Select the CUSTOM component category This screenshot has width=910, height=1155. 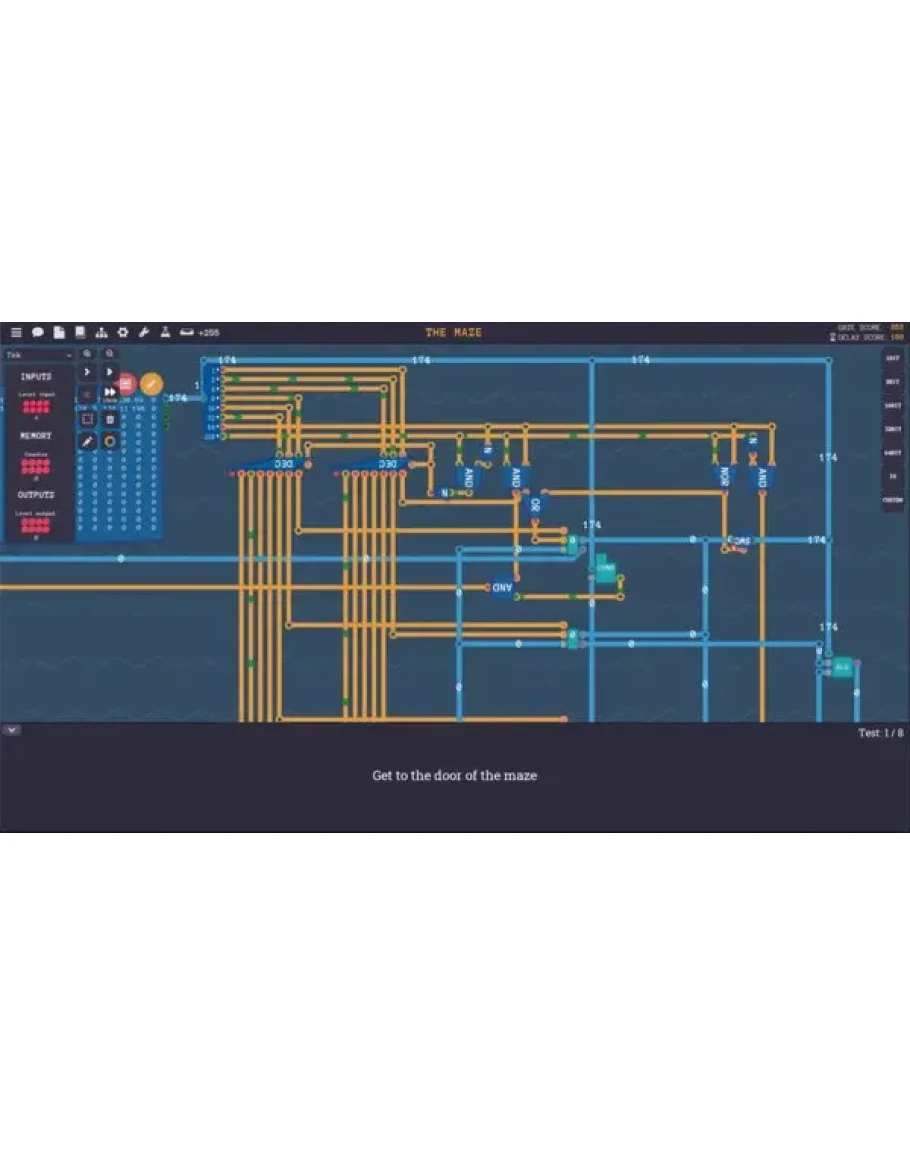pos(892,500)
